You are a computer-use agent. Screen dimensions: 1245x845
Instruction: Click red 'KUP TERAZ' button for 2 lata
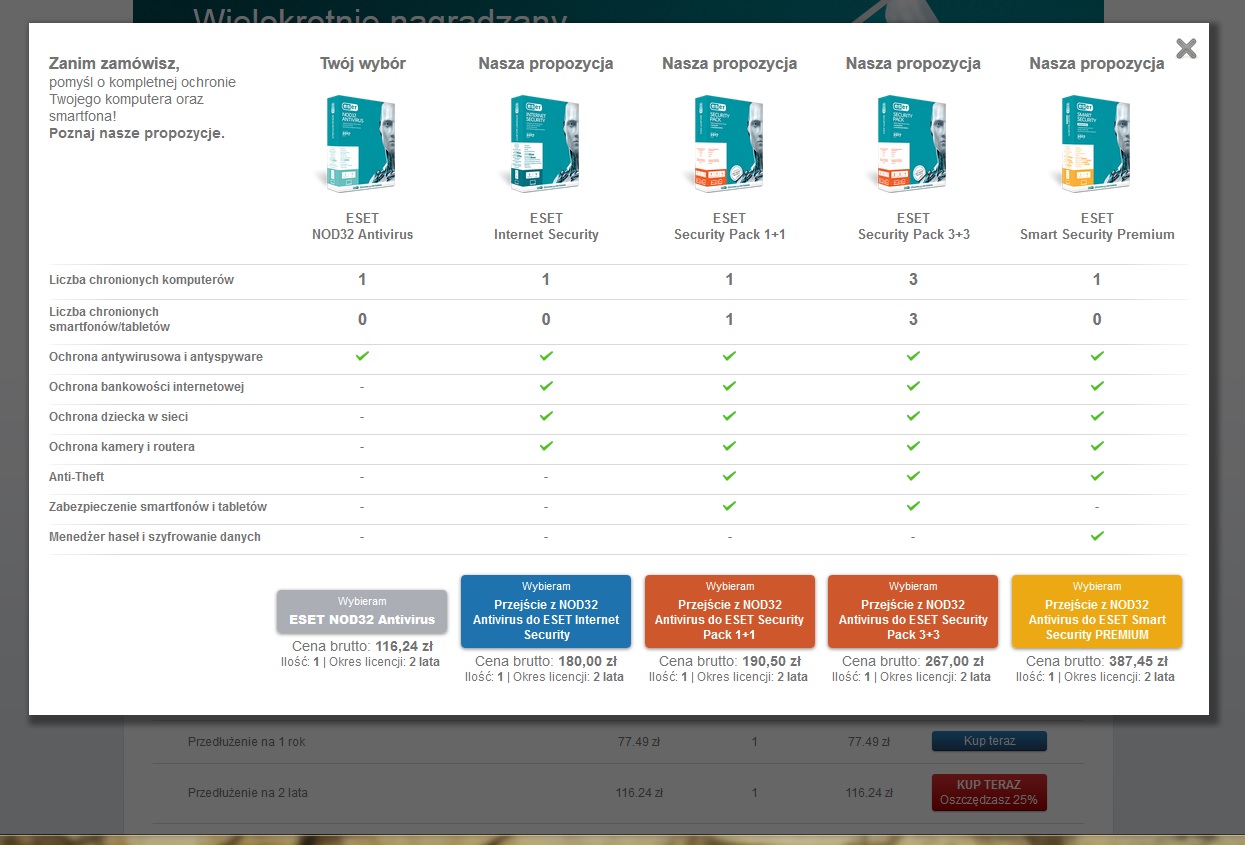click(989, 792)
